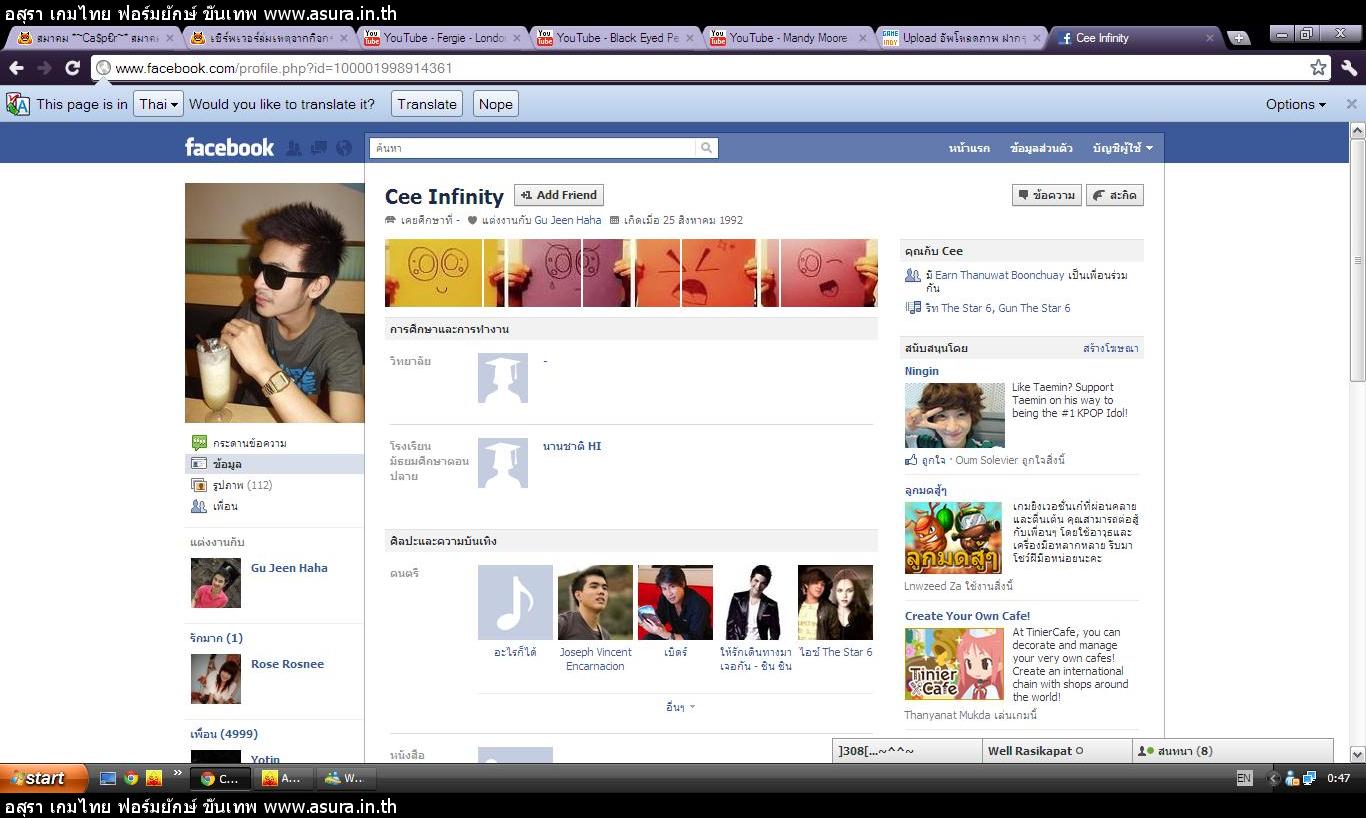The width and height of the screenshot is (1366, 818).
Task: Open the Windows Start button
Action: [x=44, y=778]
